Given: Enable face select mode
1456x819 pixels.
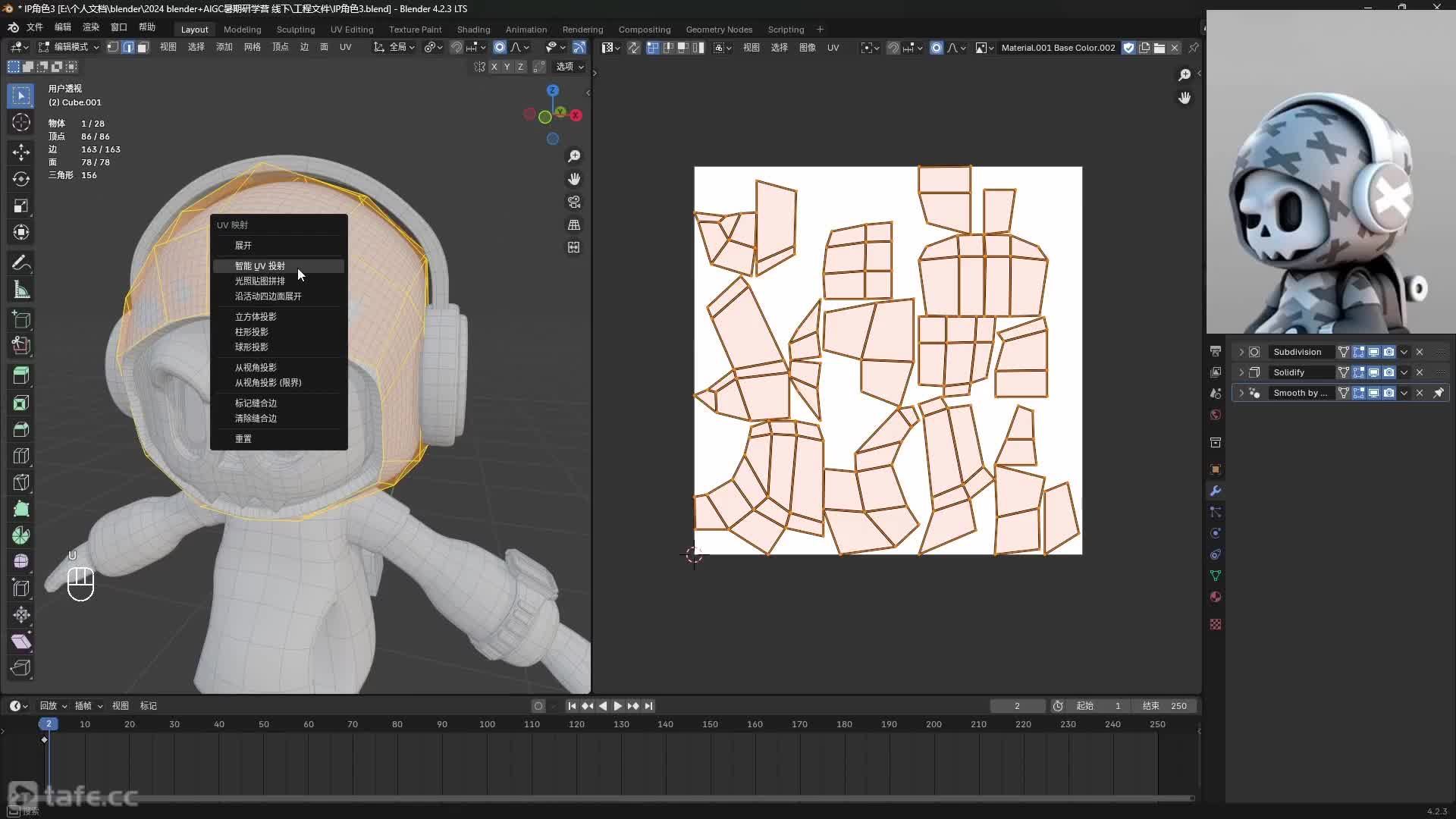Looking at the screenshot, I should tap(143, 47).
